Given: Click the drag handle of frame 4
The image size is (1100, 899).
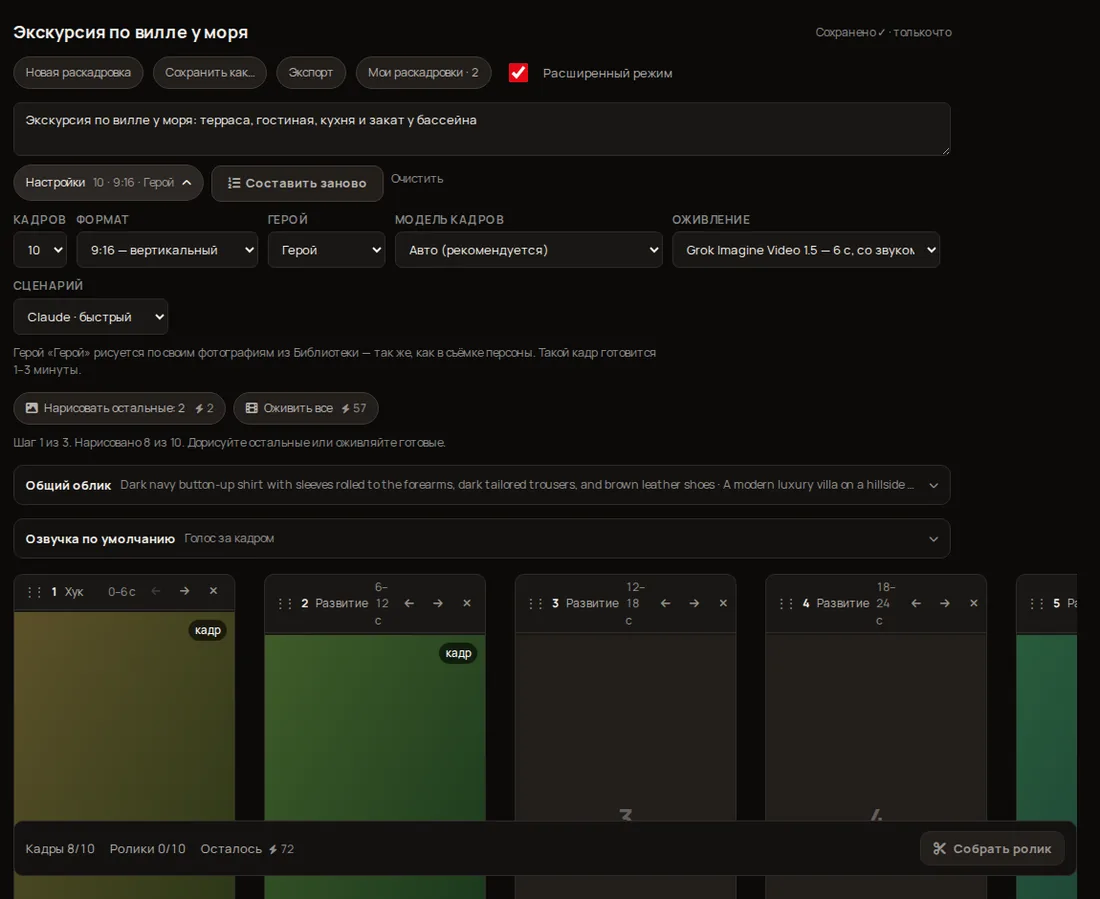Looking at the screenshot, I should [x=786, y=604].
